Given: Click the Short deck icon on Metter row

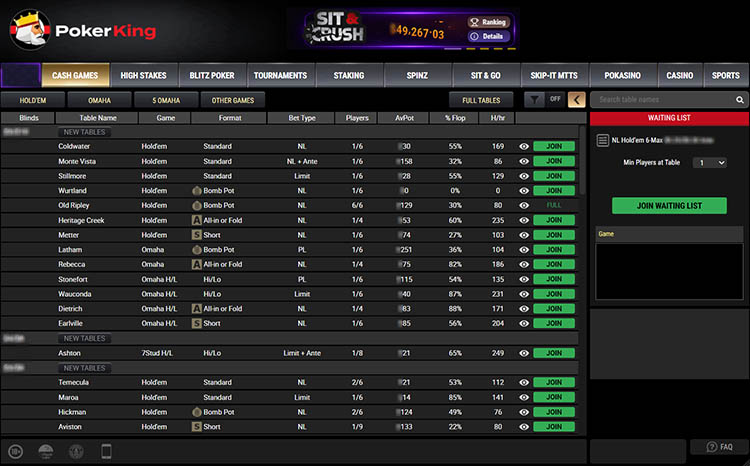Looking at the screenshot, I should 197,235.
